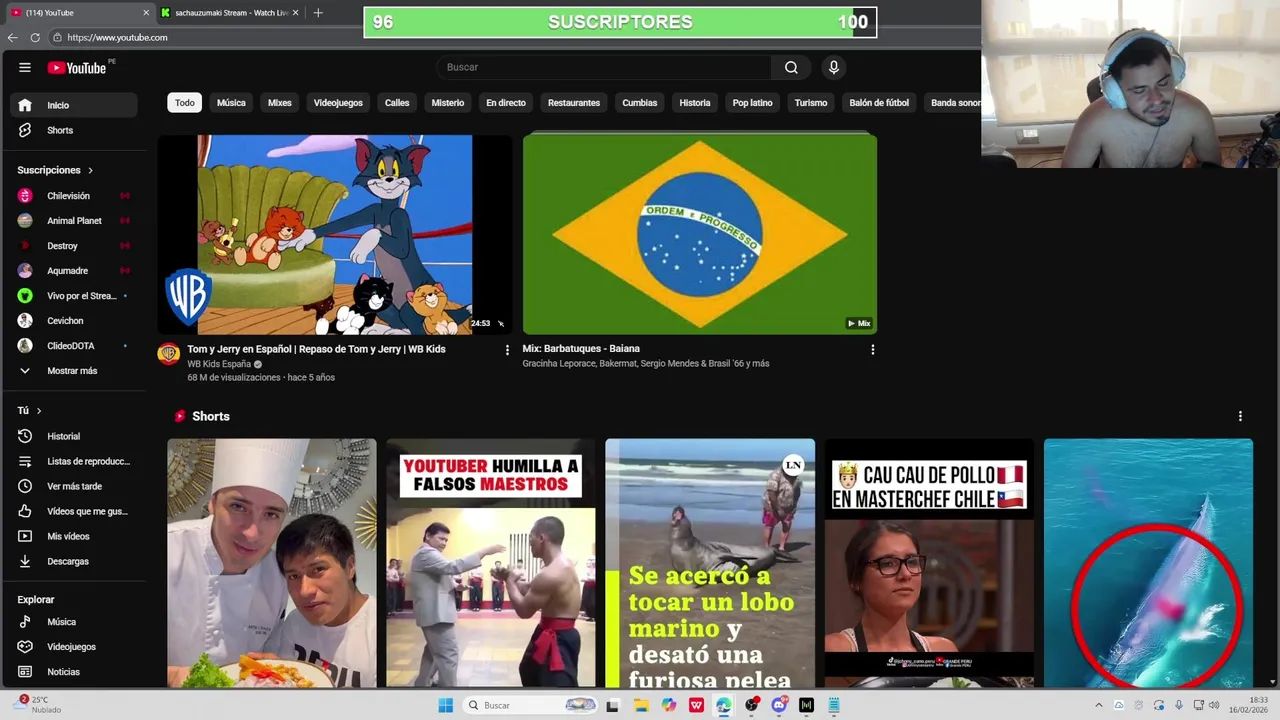Image resolution: width=1280 pixels, height=720 pixels.
Task: Open Shorts section options menu
Action: click(x=1240, y=416)
